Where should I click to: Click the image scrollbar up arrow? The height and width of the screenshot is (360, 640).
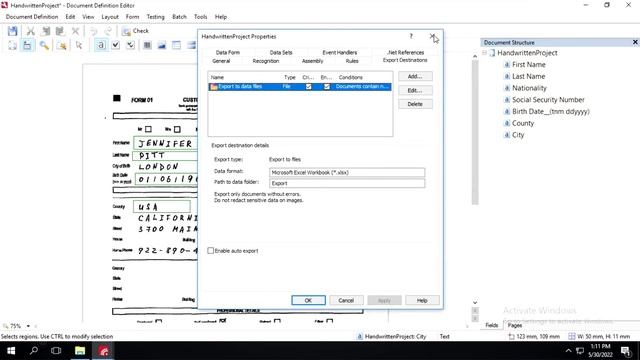click(x=475, y=56)
